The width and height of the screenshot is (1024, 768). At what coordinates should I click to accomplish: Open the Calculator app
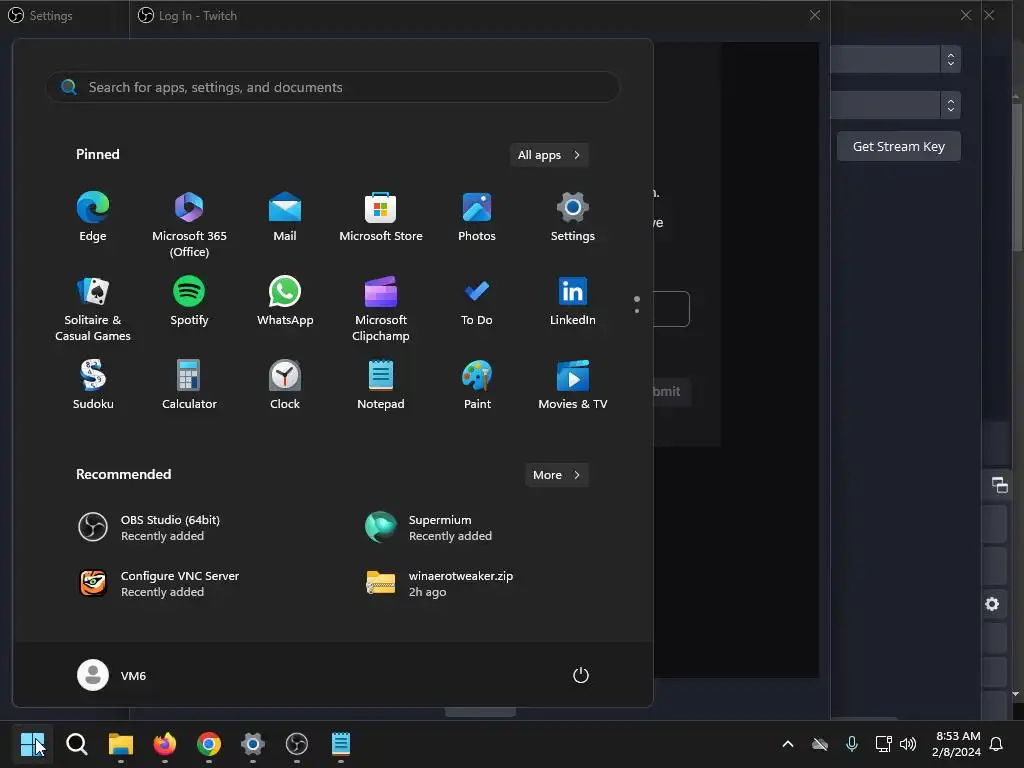click(189, 385)
